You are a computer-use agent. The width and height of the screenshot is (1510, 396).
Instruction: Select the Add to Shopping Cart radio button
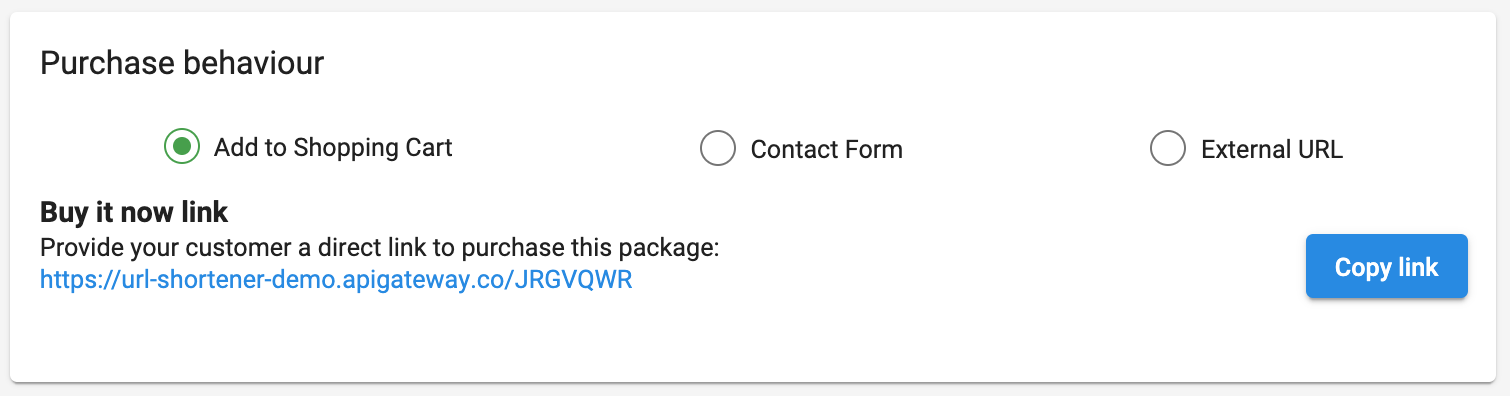tap(181, 147)
